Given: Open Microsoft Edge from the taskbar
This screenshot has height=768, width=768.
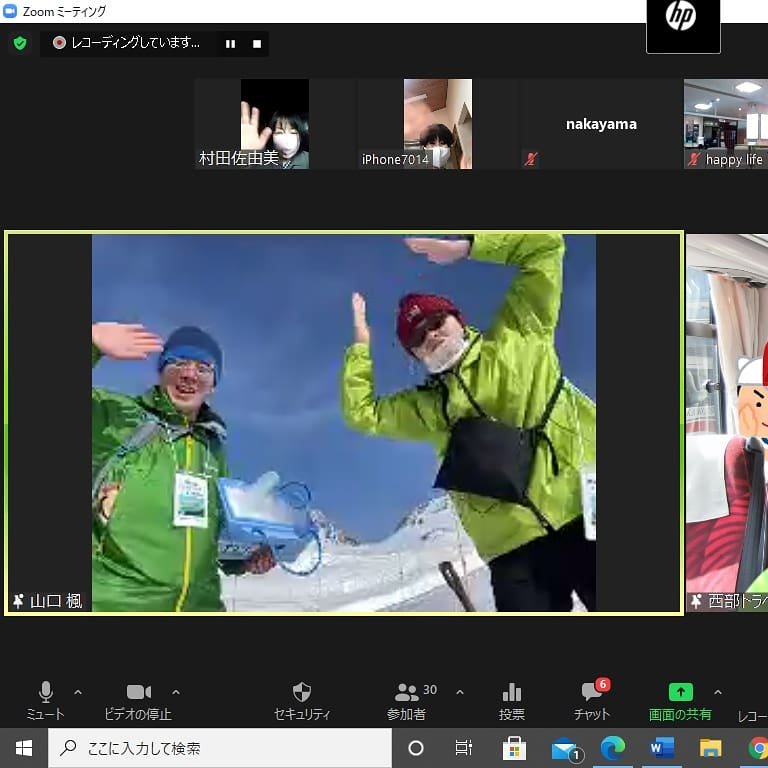Looking at the screenshot, I should click(613, 748).
